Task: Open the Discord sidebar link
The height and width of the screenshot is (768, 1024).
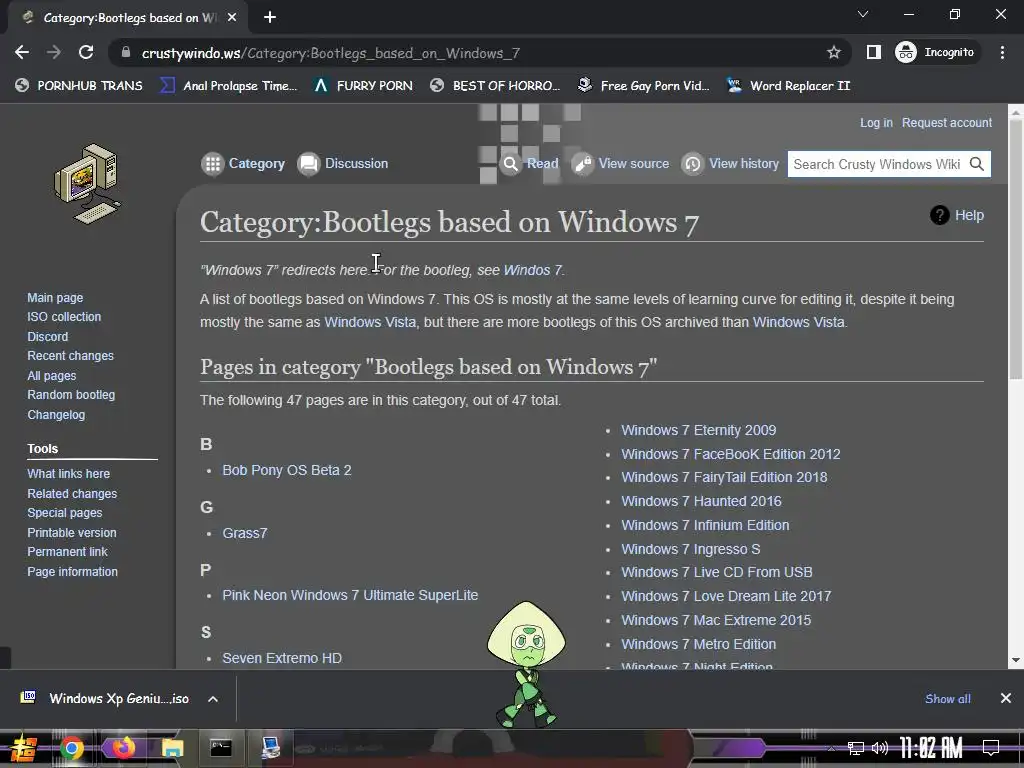Action: [48, 336]
